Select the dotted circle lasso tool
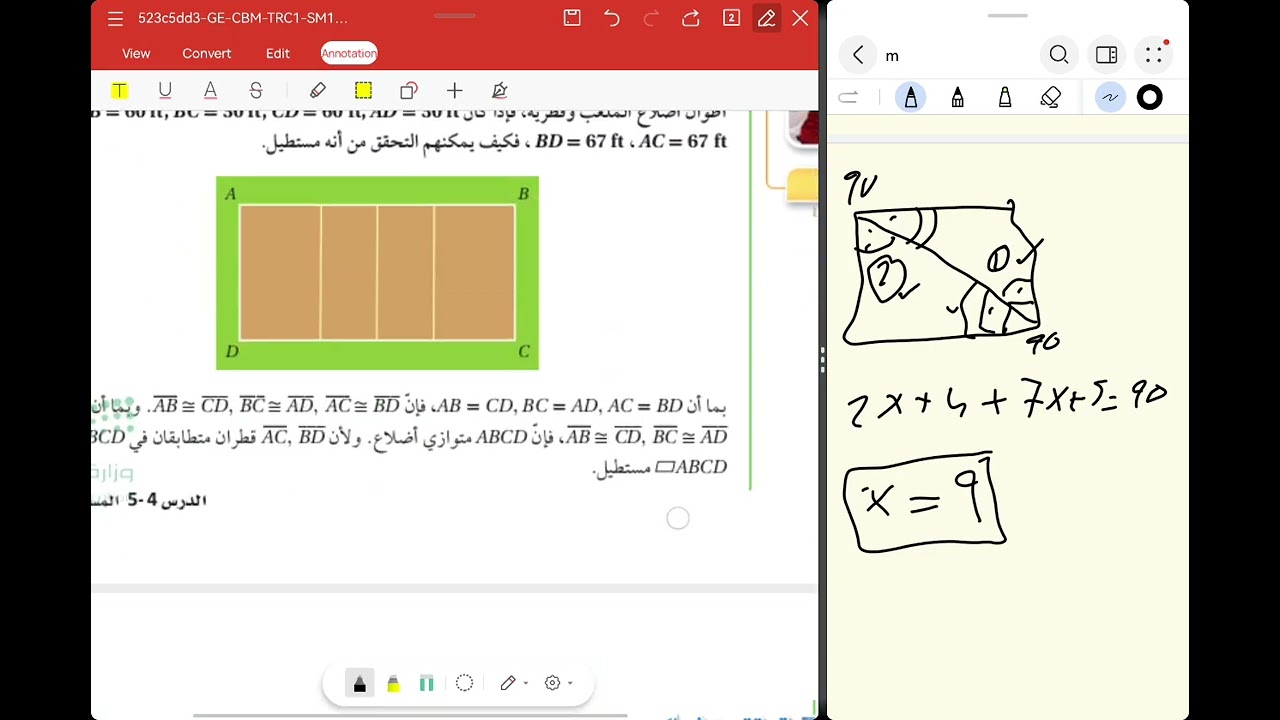Screen dimensions: 1280x720 pyautogui.click(x=464, y=683)
